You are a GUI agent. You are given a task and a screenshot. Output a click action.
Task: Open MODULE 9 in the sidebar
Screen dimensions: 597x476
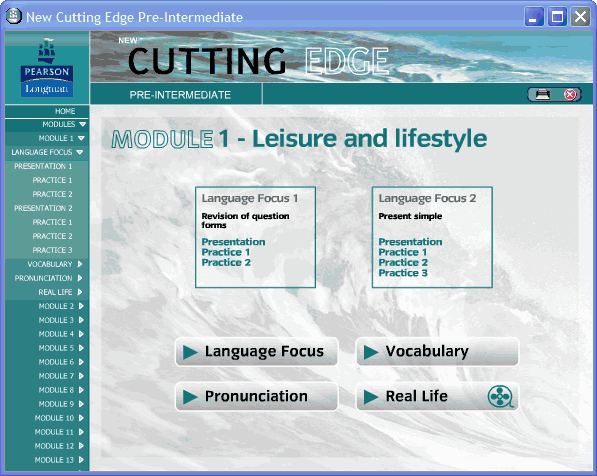tap(56, 404)
